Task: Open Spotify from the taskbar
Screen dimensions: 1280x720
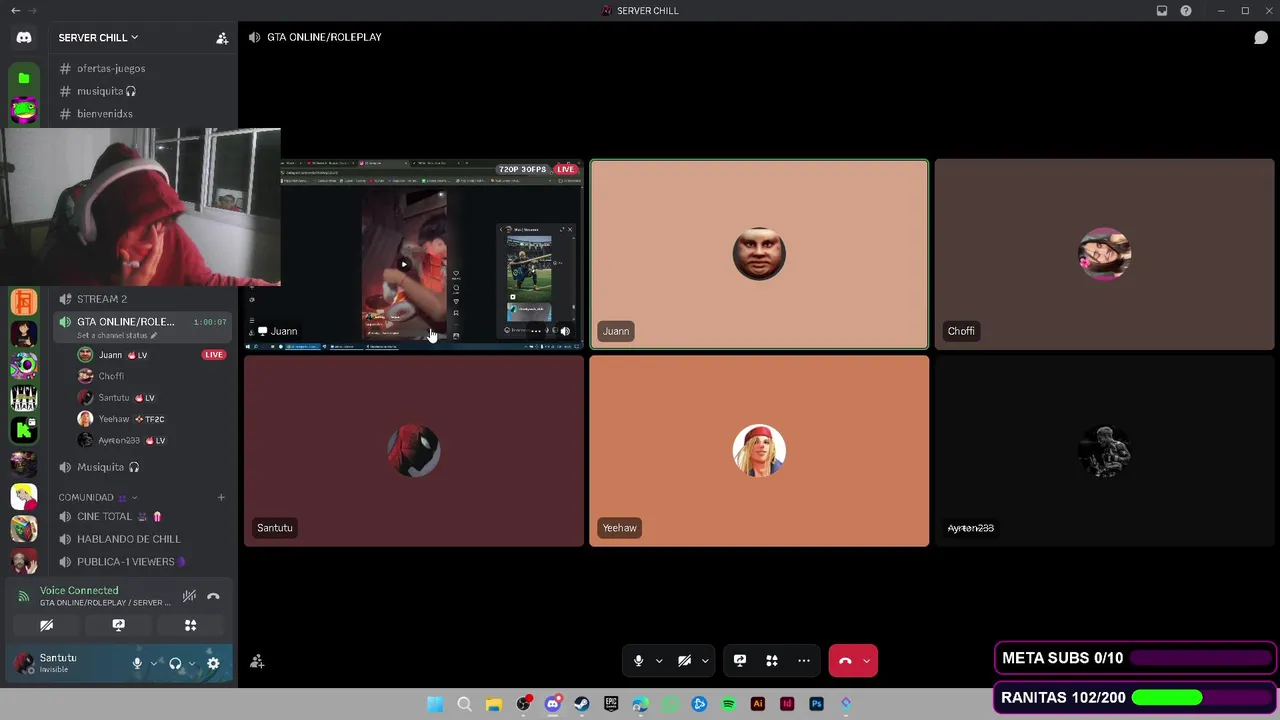Action: point(728,704)
